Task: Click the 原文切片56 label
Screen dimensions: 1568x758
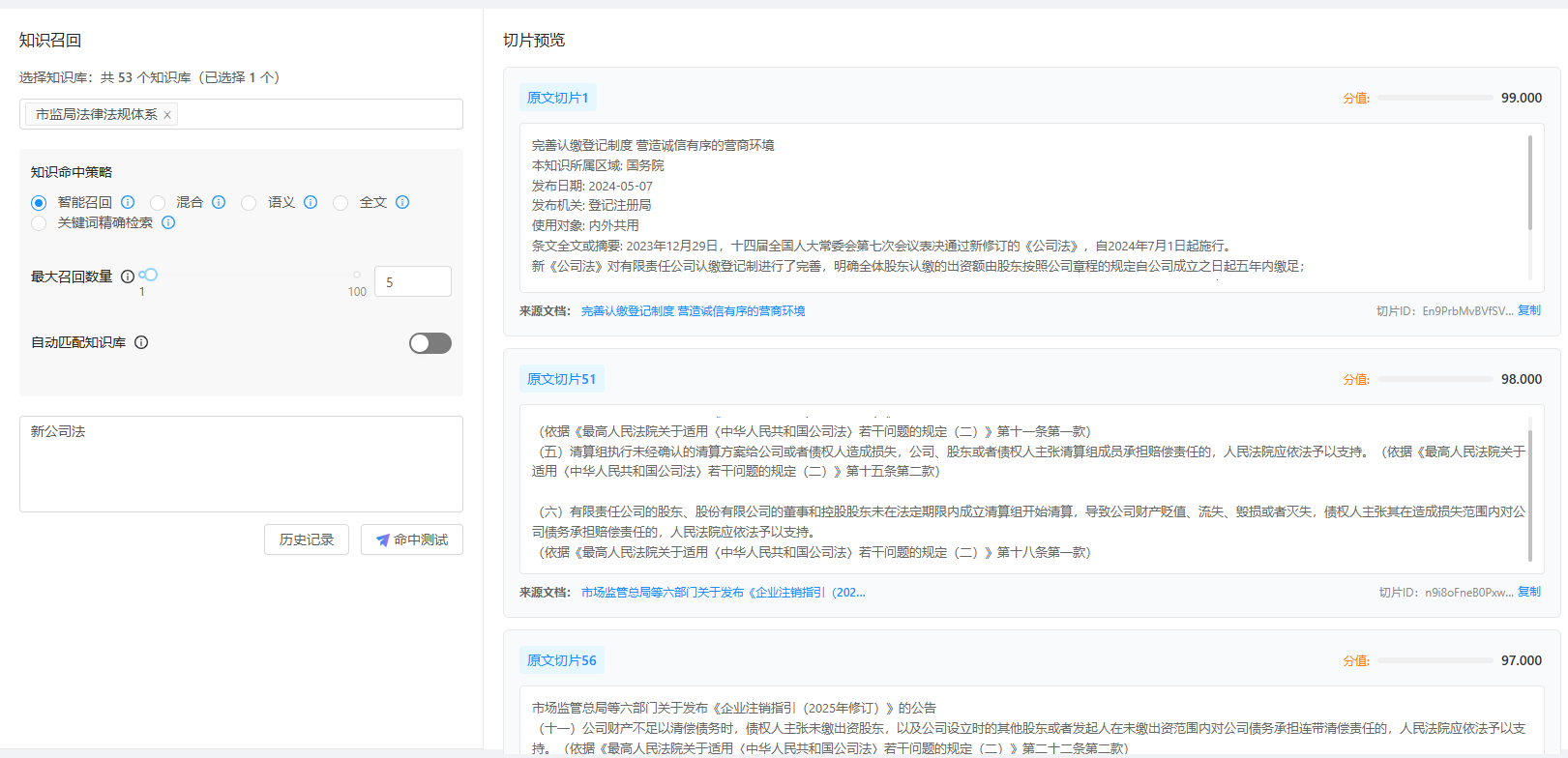Action: click(x=562, y=660)
